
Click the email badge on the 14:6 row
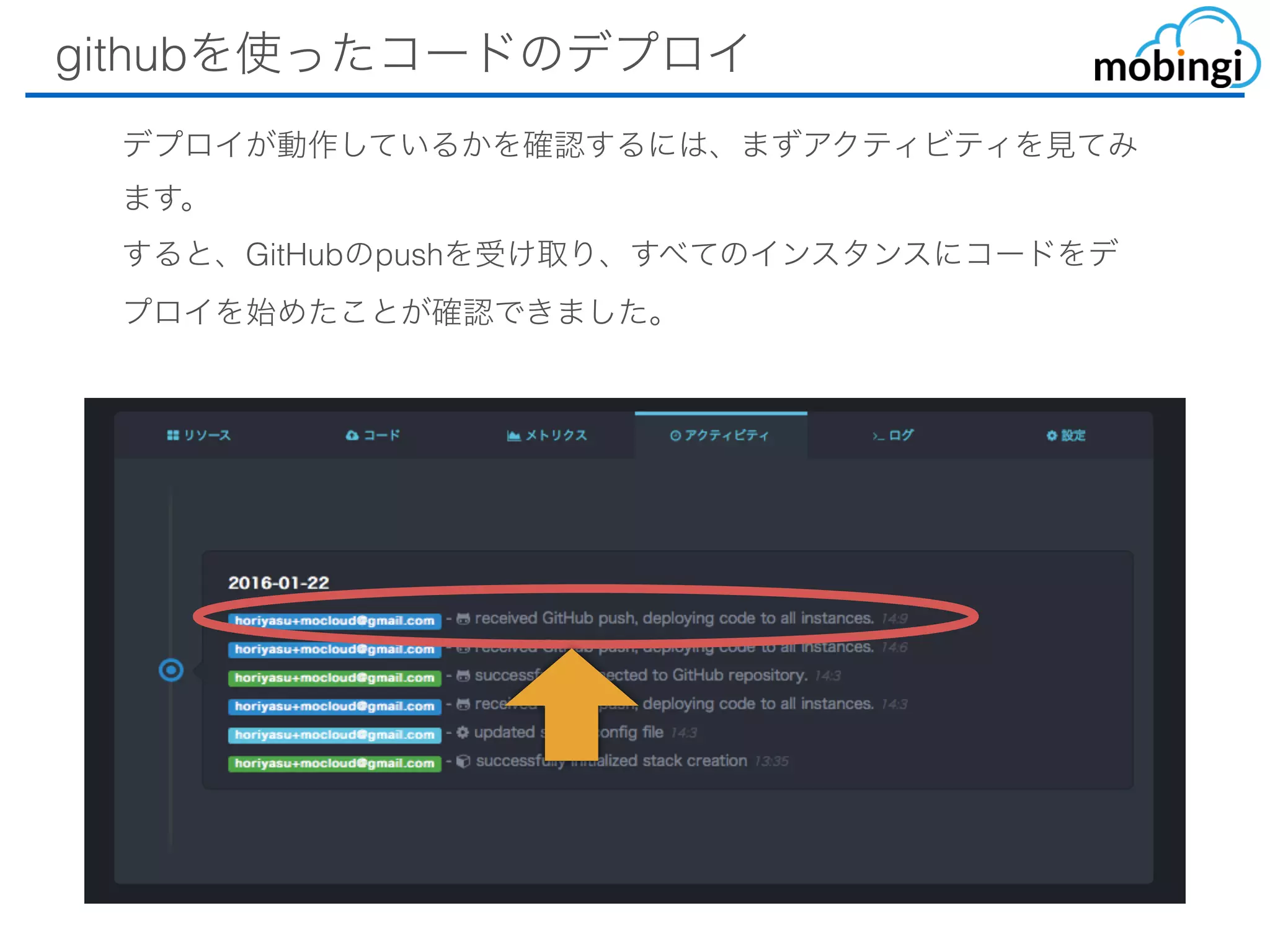point(334,649)
